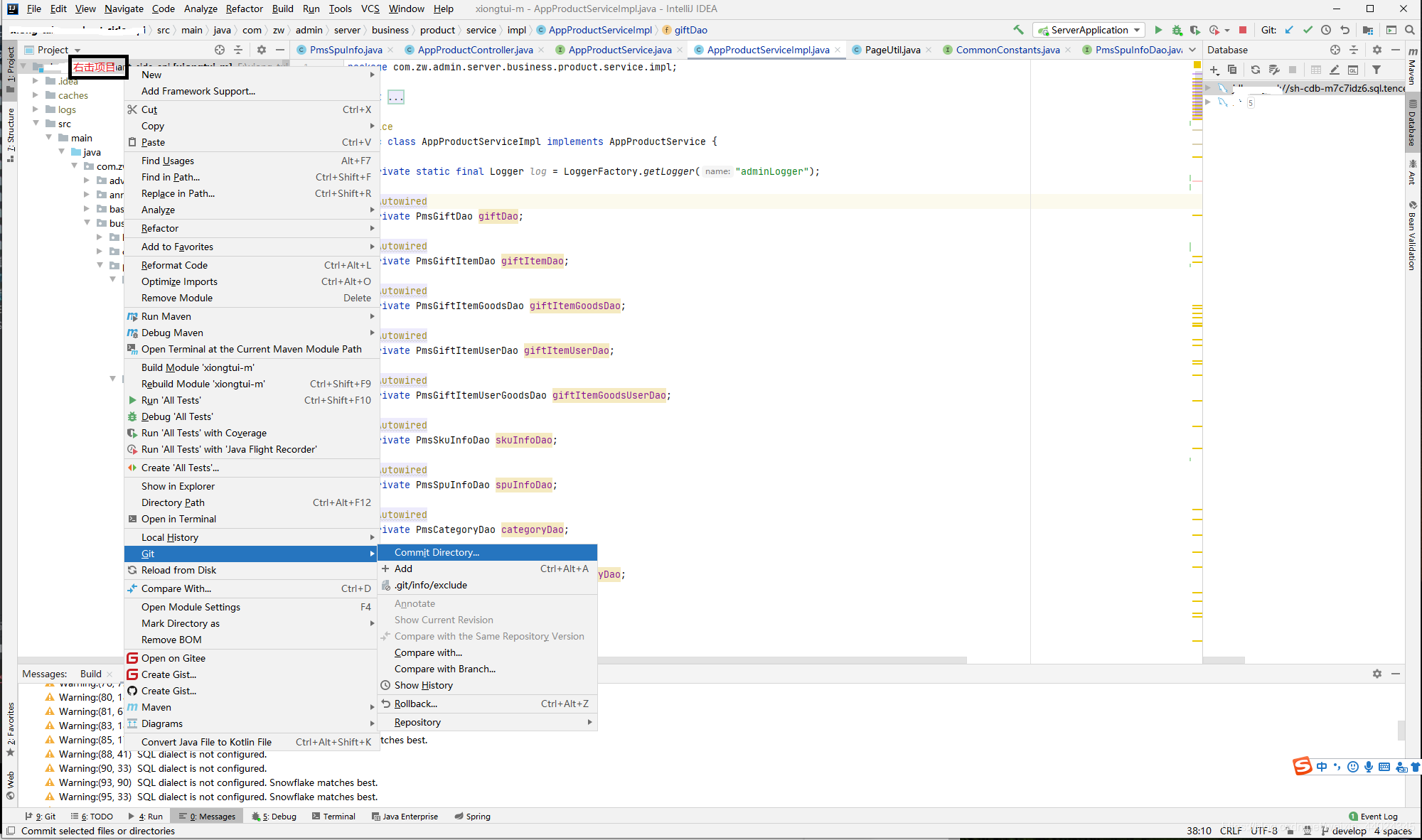Expand the sh-cdb data source node

[1208, 87]
